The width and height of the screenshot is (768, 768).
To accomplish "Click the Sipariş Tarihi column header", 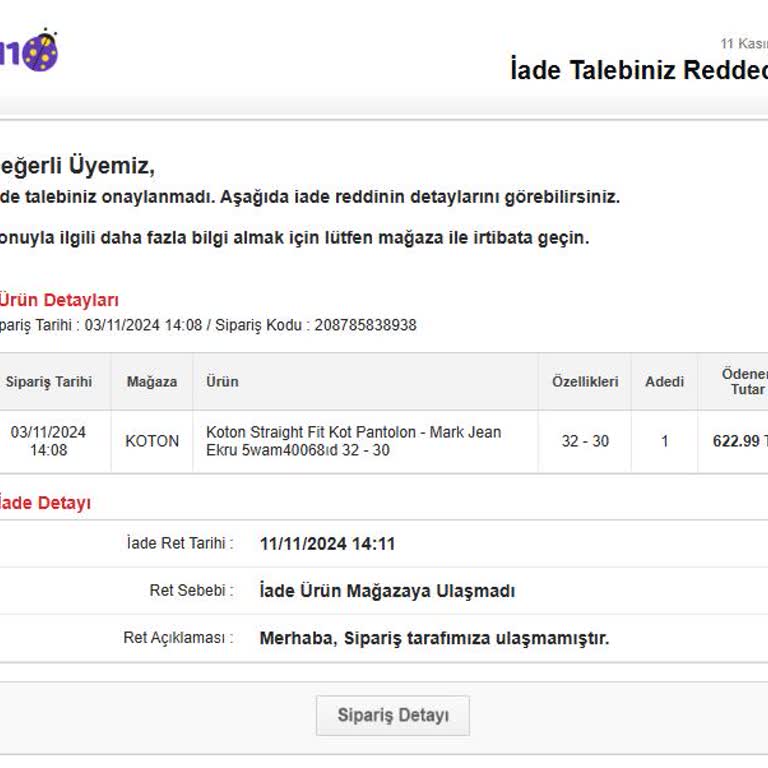I will coord(48,382).
